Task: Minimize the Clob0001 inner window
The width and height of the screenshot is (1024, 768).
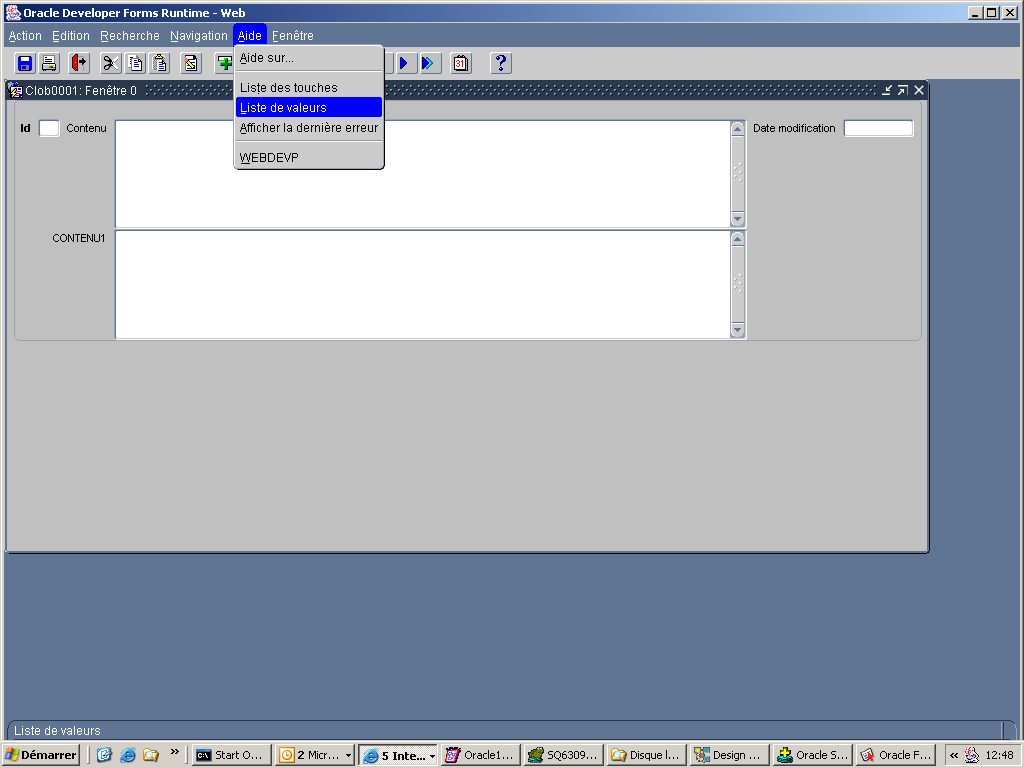Action: pos(887,90)
